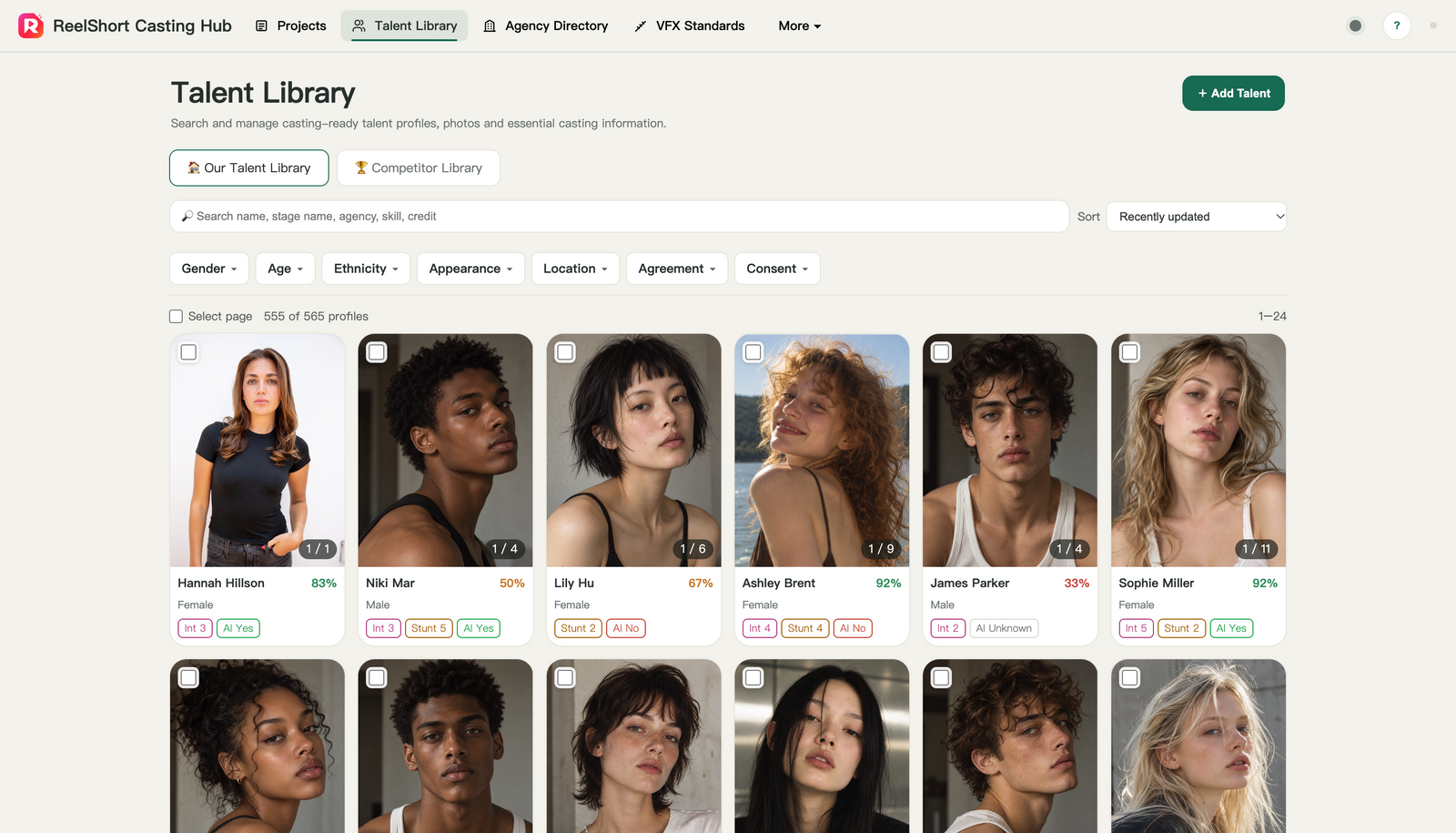Click the Hannah Hillson name link
The height and width of the screenshot is (833, 1456).
click(221, 584)
